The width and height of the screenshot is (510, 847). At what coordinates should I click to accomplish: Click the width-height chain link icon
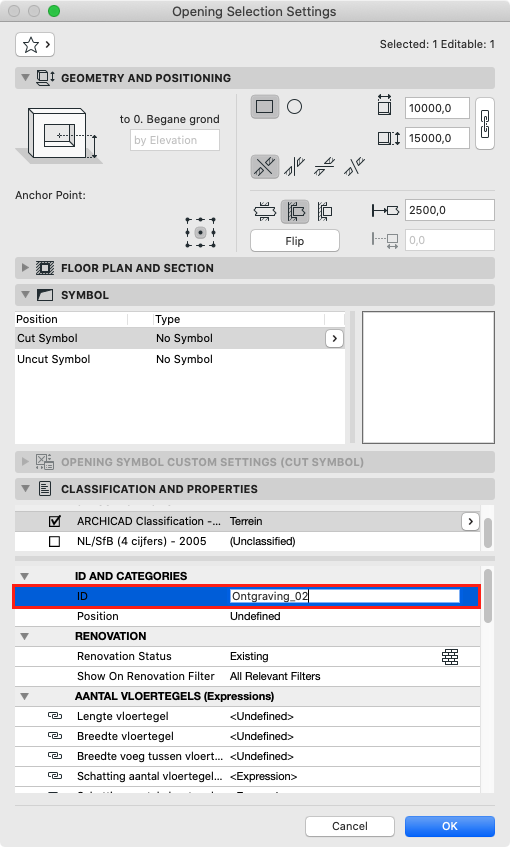[485, 124]
